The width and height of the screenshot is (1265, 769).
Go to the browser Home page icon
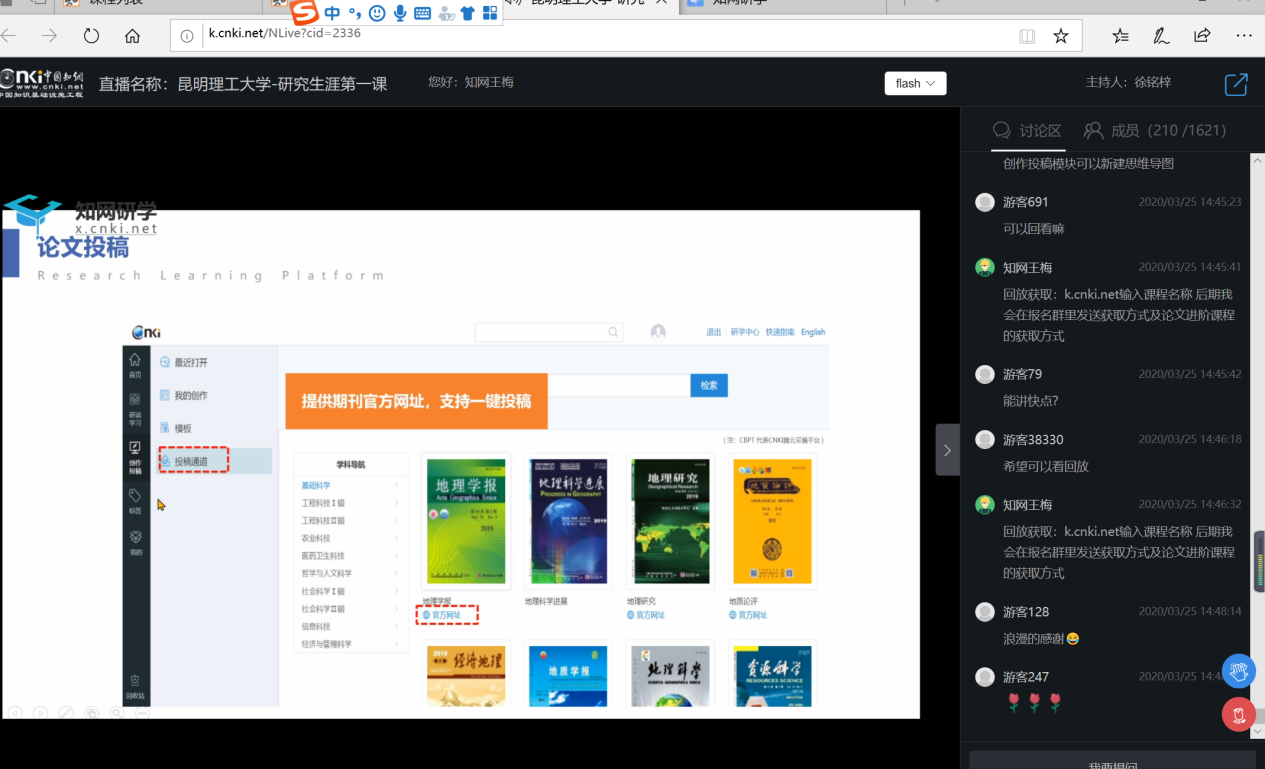coord(132,36)
